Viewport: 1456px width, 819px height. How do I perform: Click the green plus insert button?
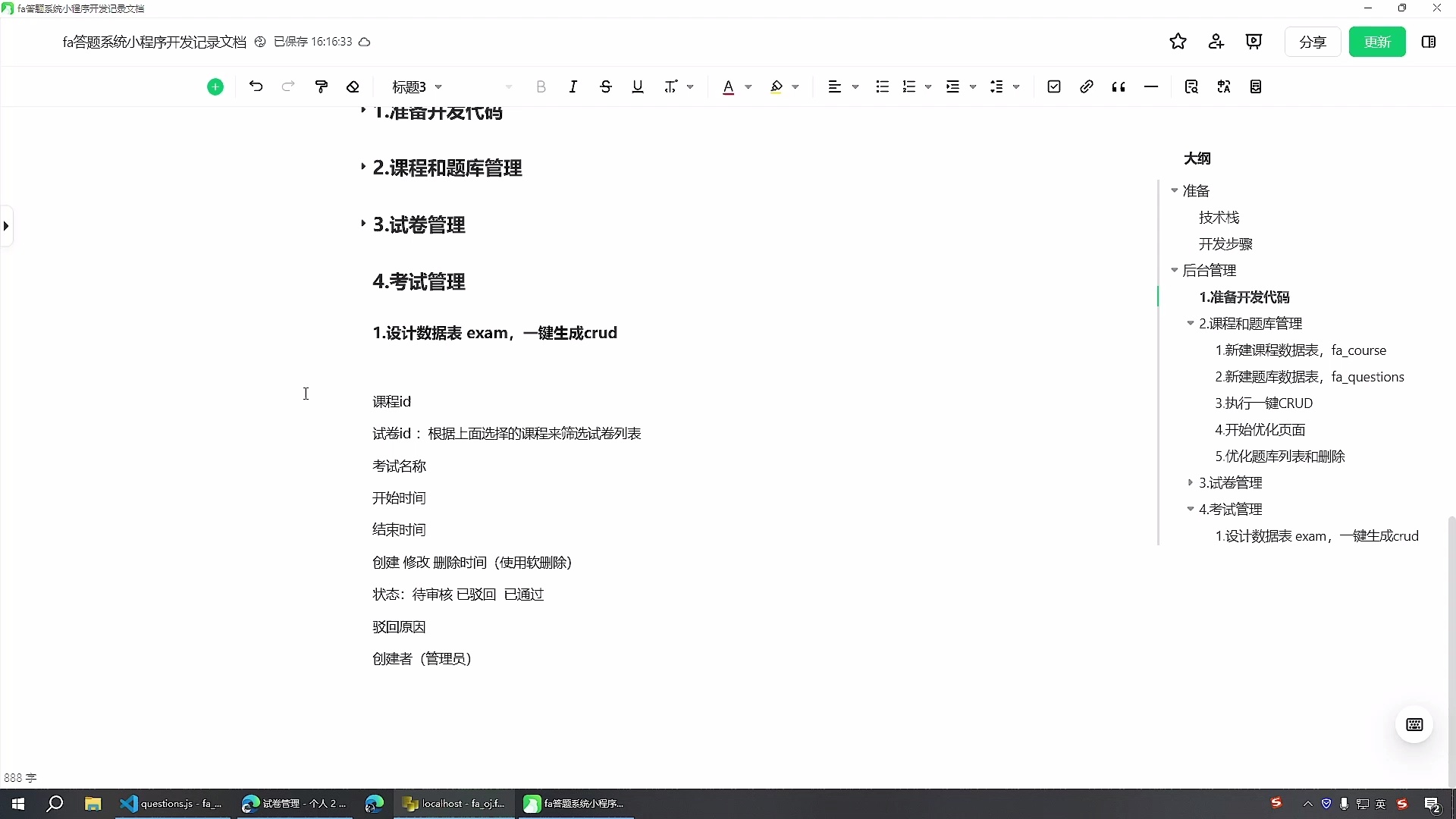pyautogui.click(x=215, y=87)
